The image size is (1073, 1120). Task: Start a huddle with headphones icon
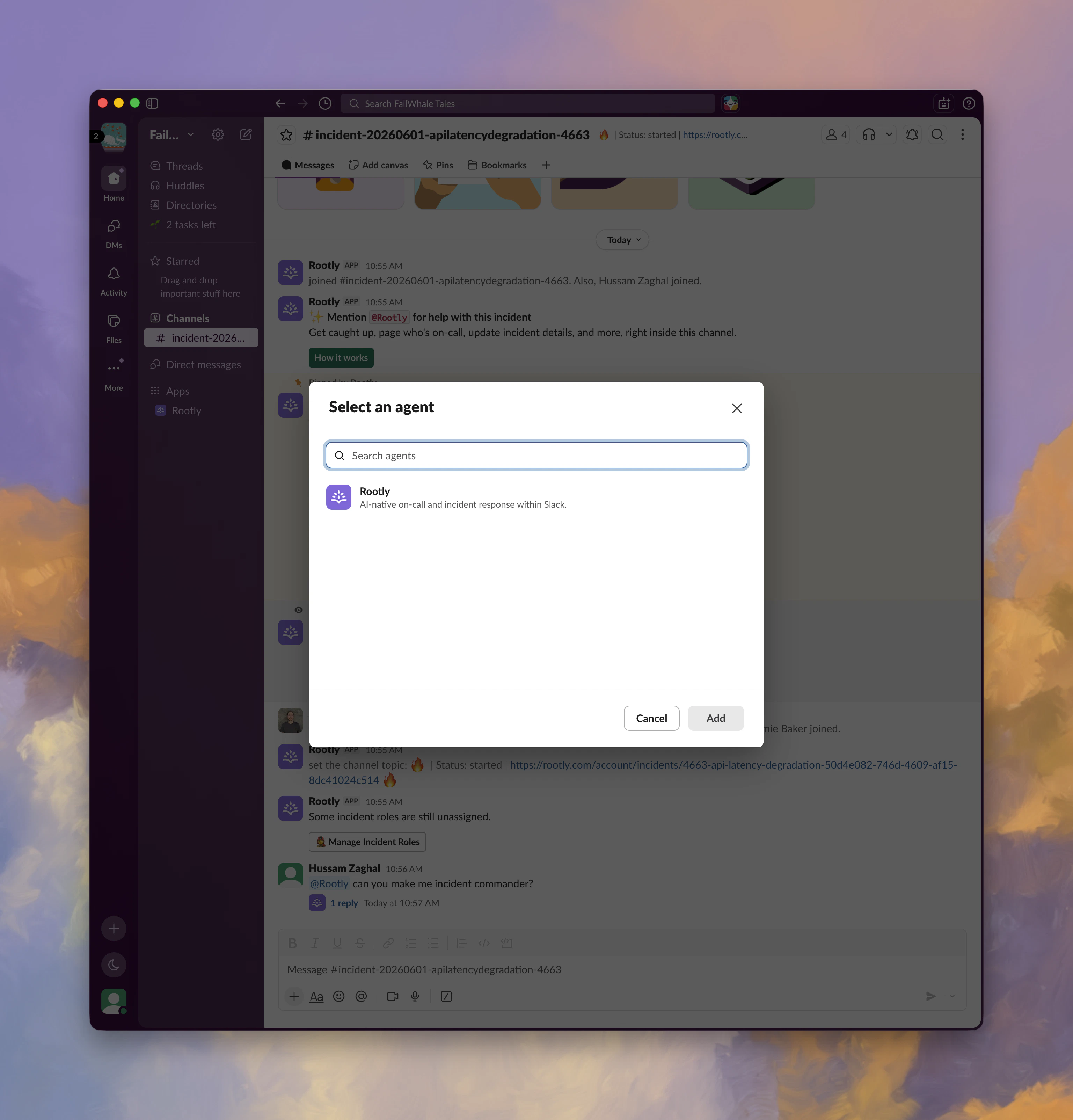(x=868, y=135)
